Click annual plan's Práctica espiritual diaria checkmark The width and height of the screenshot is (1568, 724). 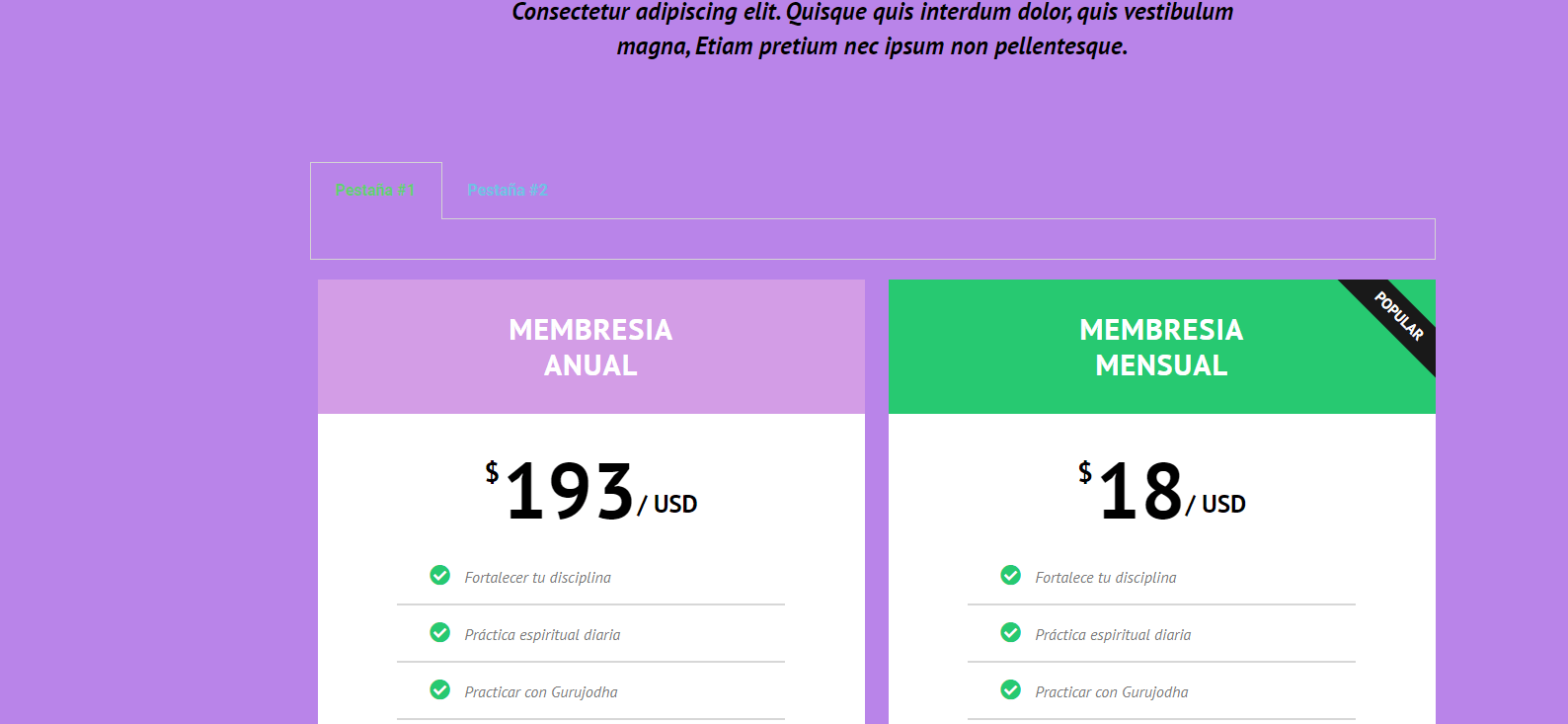click(x=440, y=633)
